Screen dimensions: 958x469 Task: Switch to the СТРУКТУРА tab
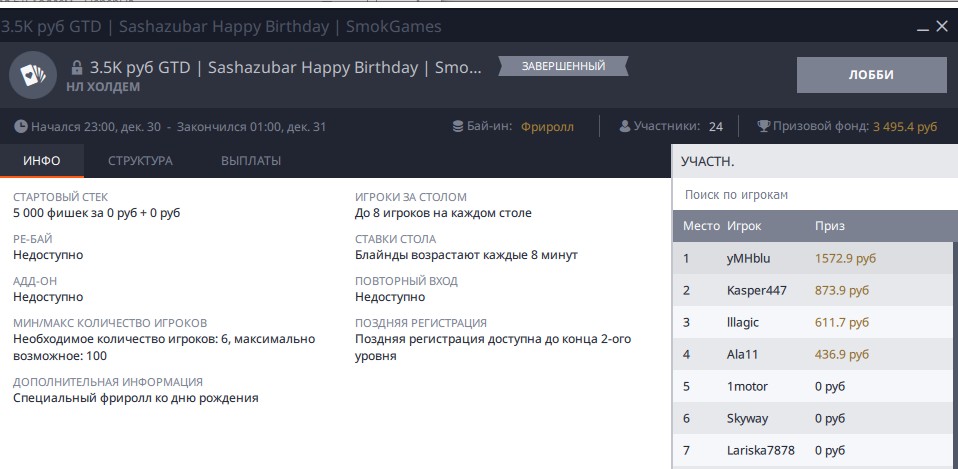(141, 161)
